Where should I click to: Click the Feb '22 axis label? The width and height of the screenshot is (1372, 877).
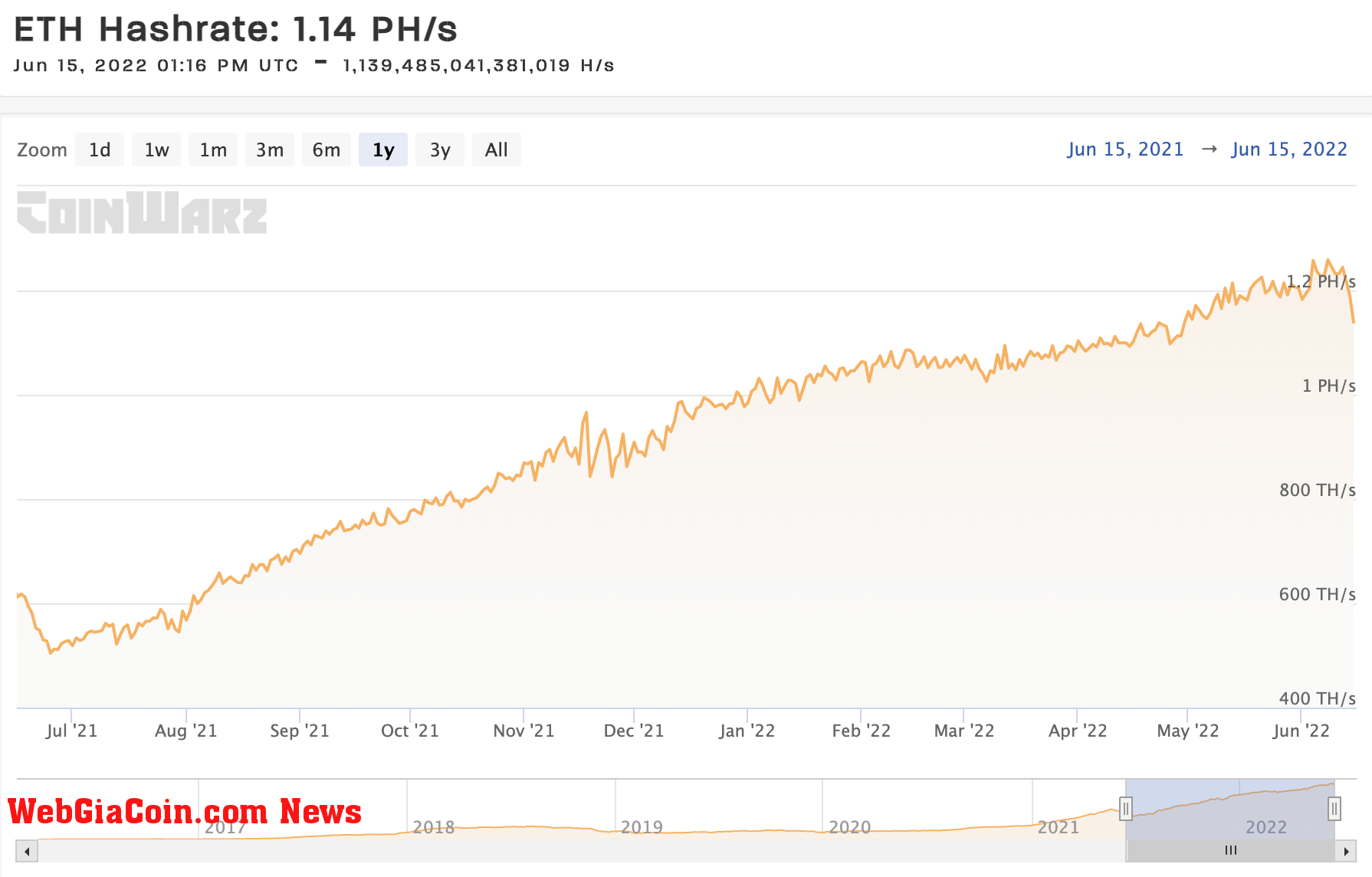(x=862, y=731)
